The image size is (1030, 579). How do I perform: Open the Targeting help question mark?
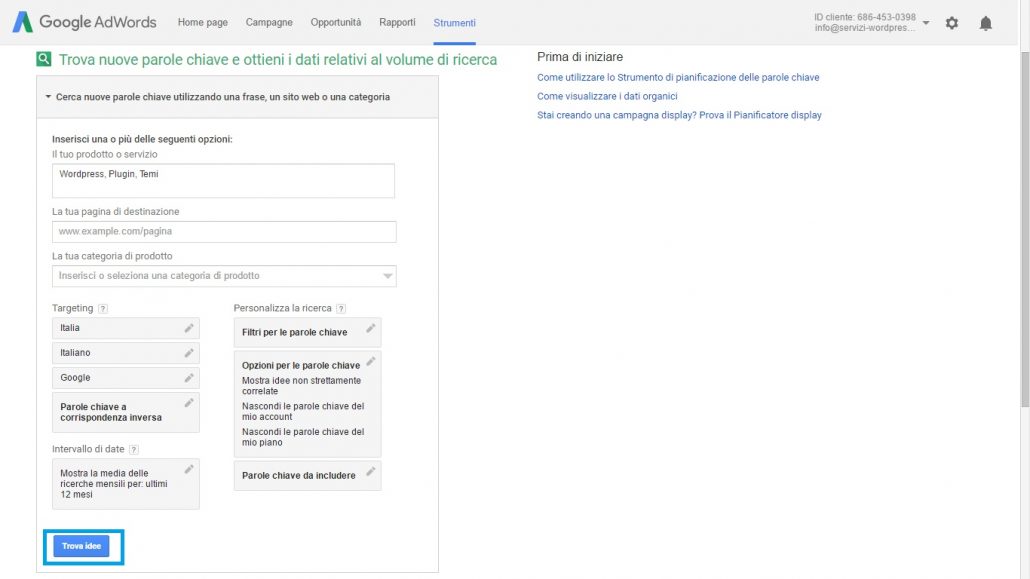(x=102, y=308)
